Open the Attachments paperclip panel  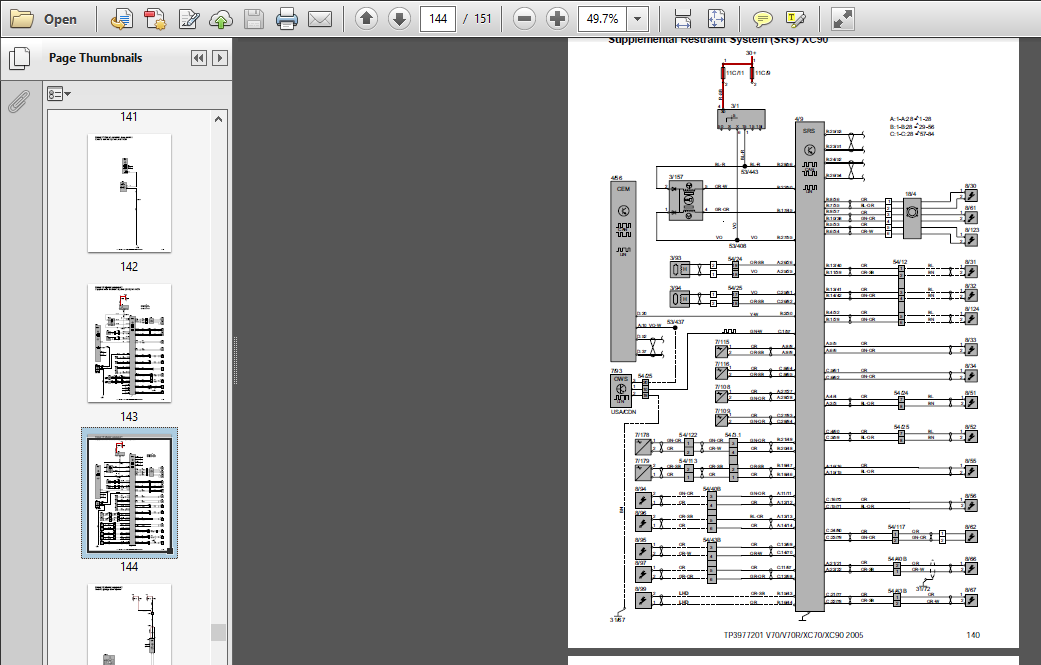pos(19,102)
